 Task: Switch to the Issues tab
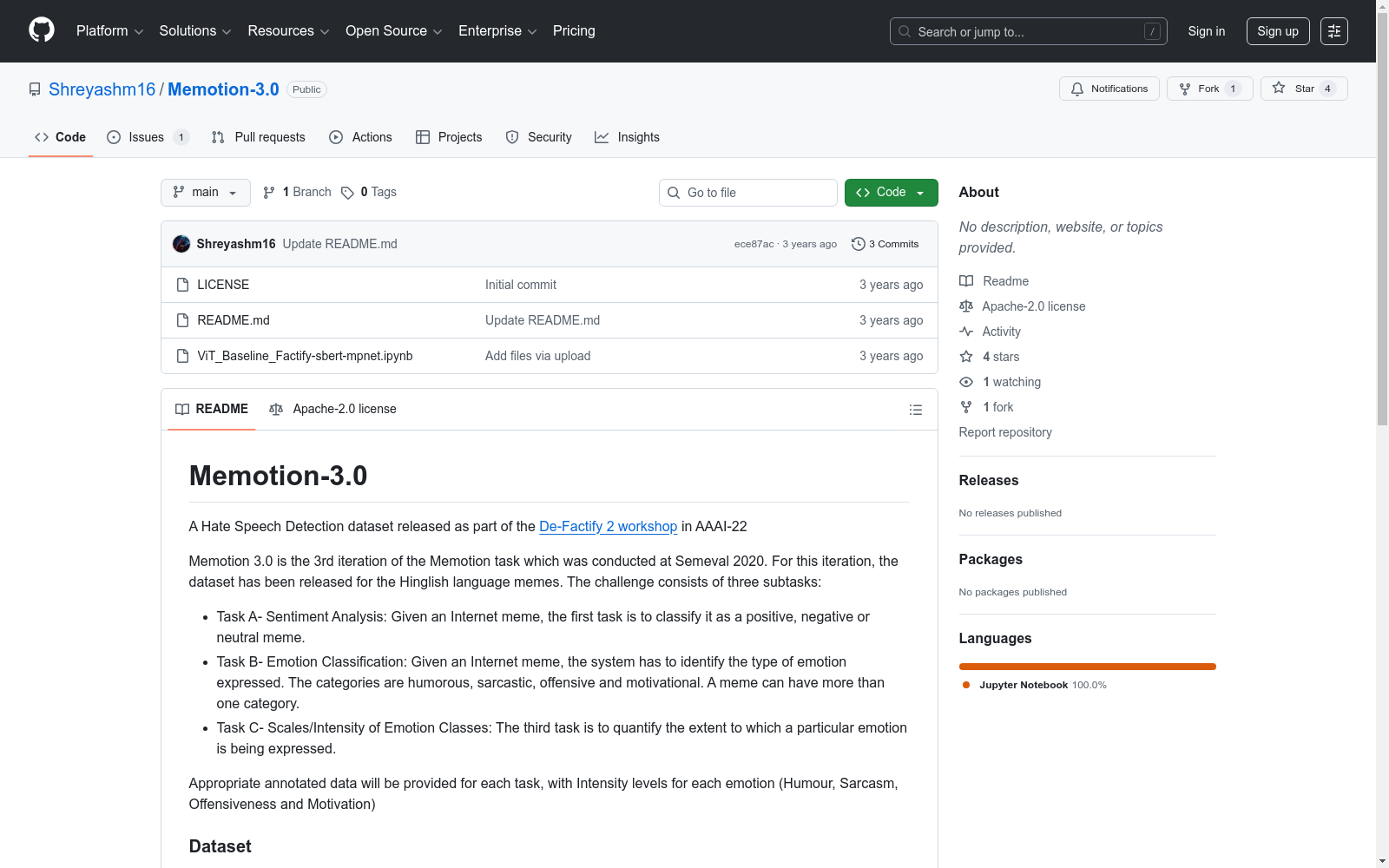(x=147, y=137)
